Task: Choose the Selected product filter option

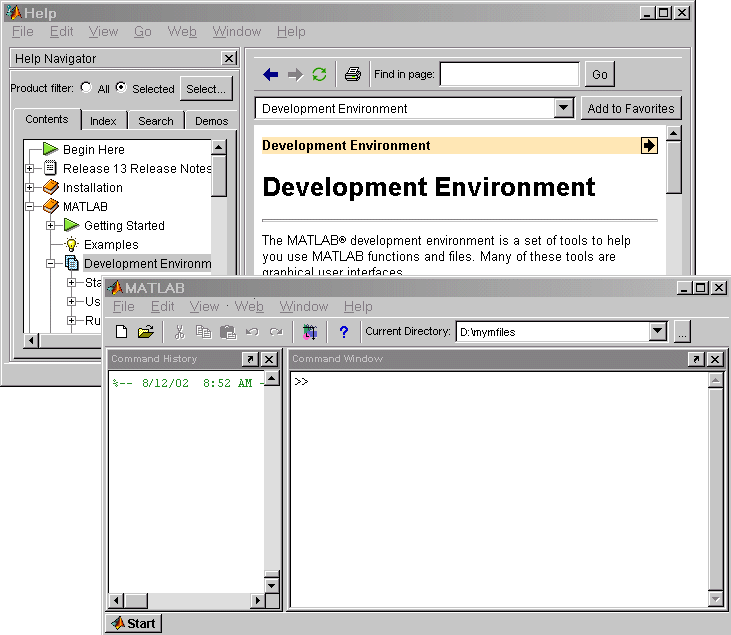Action: [x=121, y=88]
